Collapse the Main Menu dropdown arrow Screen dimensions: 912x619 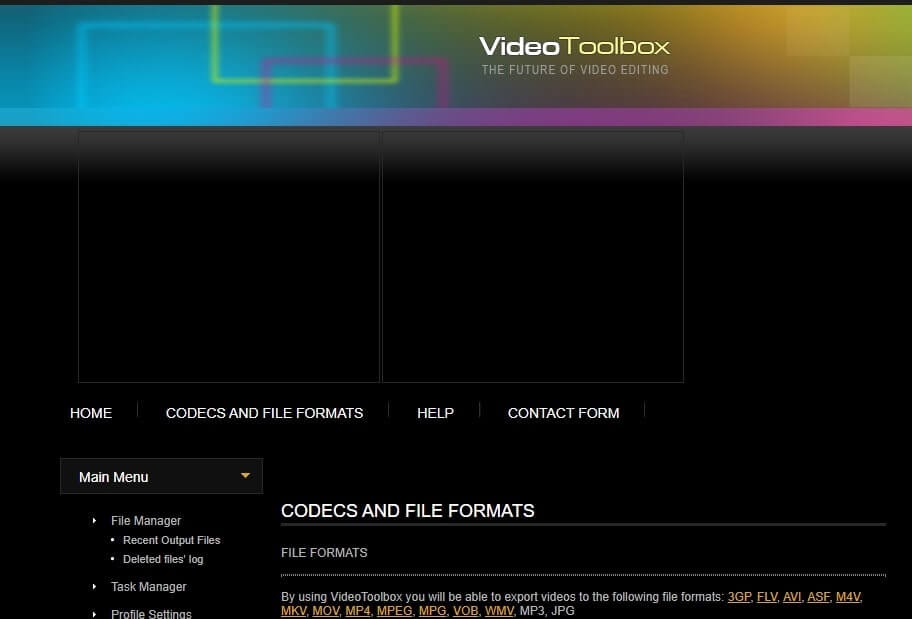245,476
